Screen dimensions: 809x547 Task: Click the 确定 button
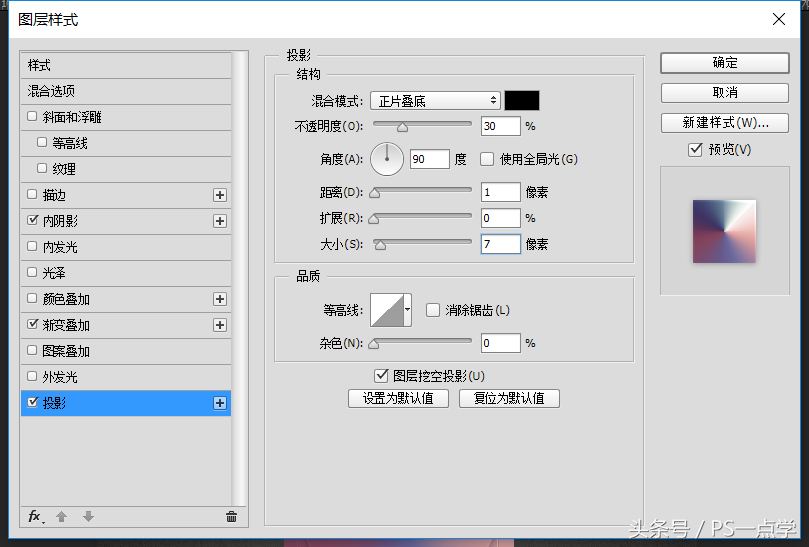[x=725, y=62]
